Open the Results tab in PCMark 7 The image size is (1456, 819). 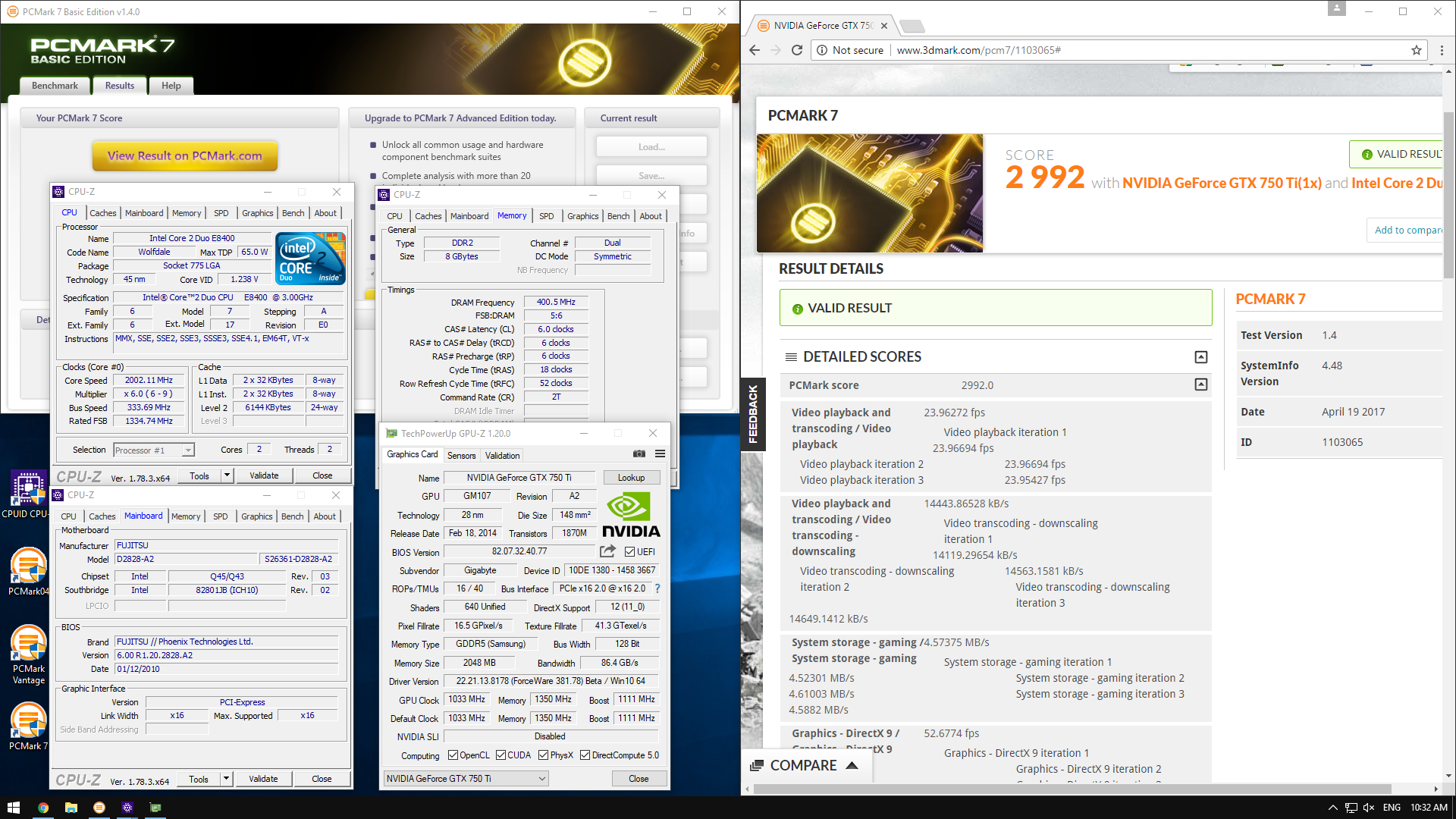pos(120,86)
